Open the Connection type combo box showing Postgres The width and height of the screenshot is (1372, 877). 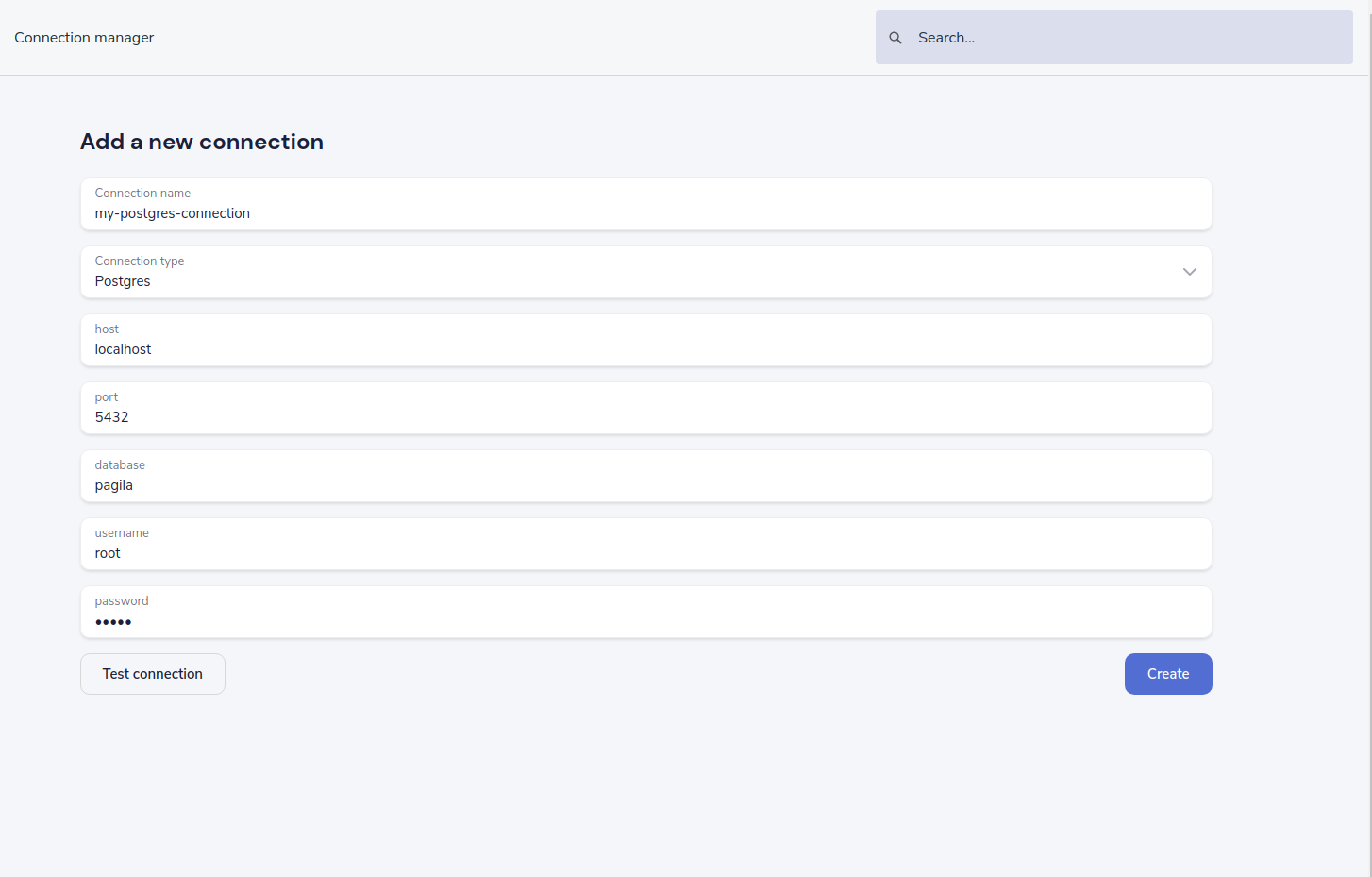tap(646, 272)
